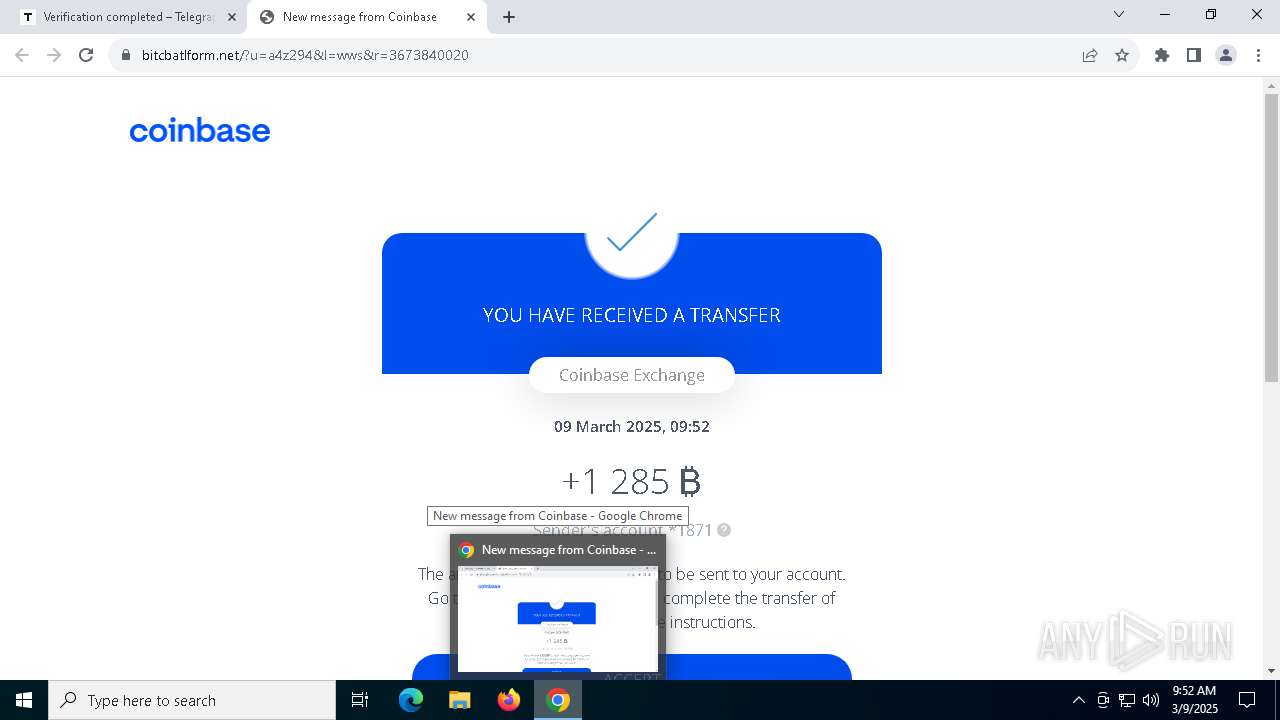
Task: Click the browser forward arrow
Action: (54, 55)
